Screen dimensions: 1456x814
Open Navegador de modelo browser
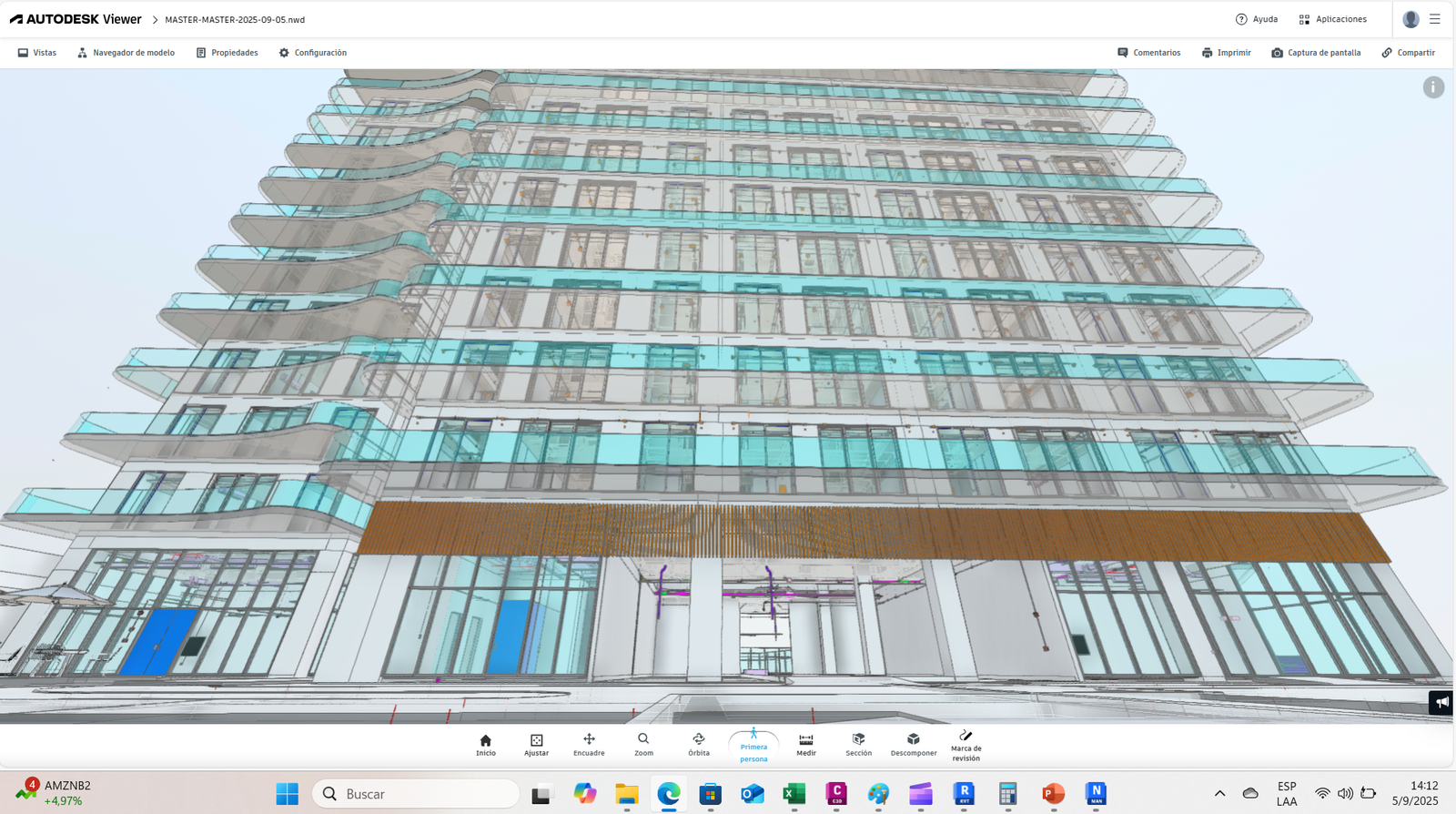pyautogui.click(x=126, y=53)
